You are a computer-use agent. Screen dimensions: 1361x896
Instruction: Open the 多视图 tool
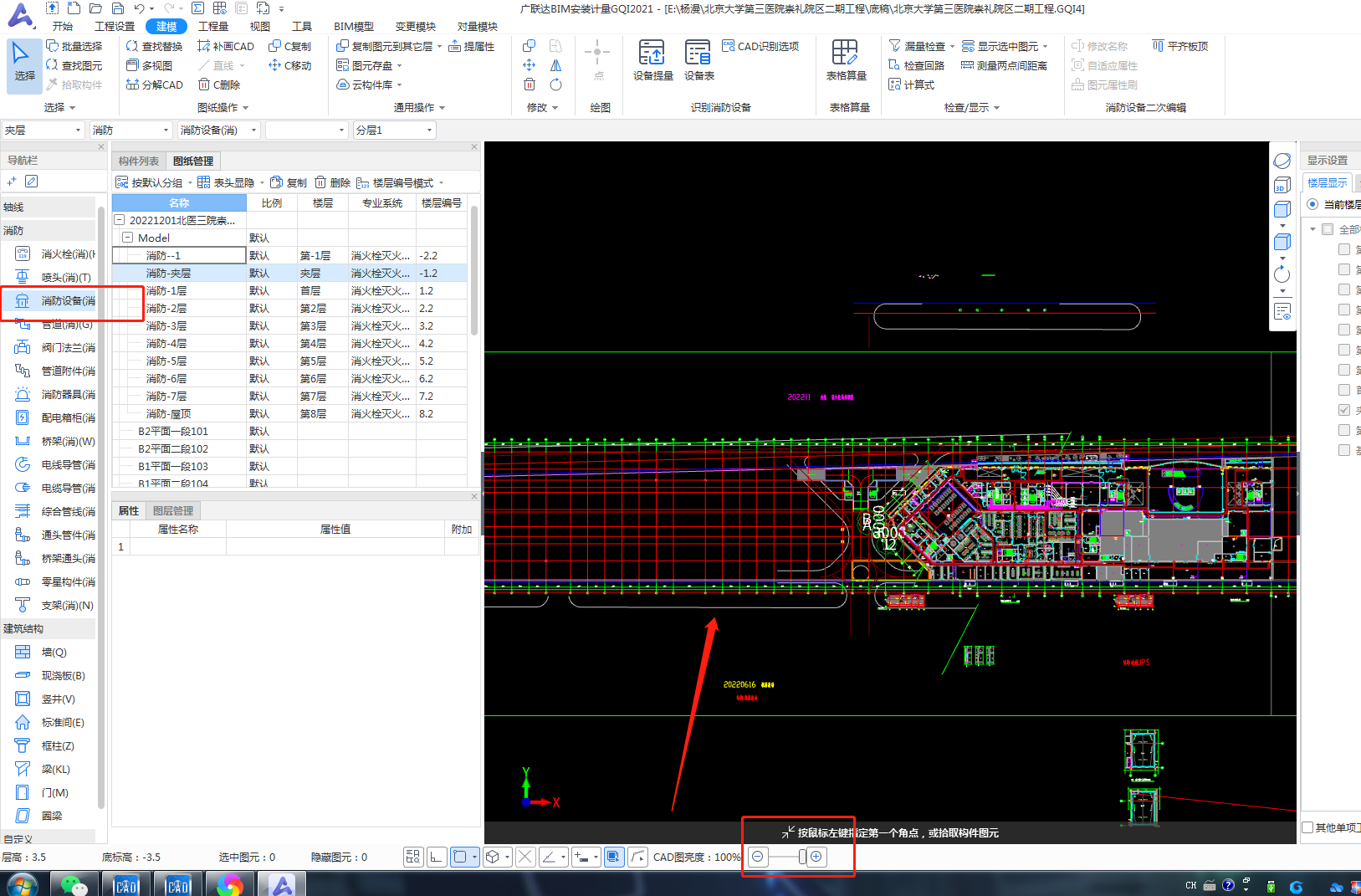149,65
